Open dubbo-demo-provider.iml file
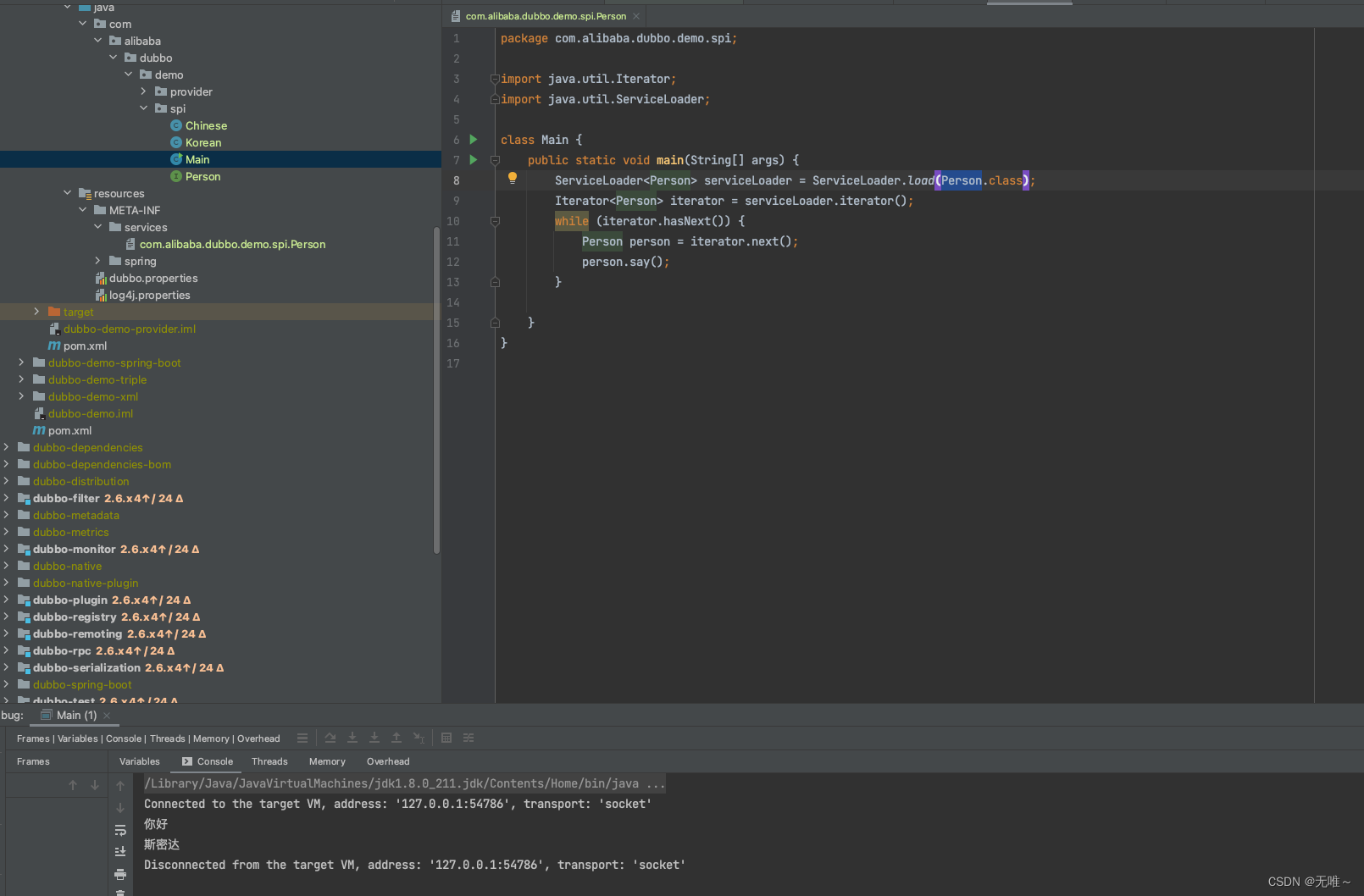 (x=129, y=329)
